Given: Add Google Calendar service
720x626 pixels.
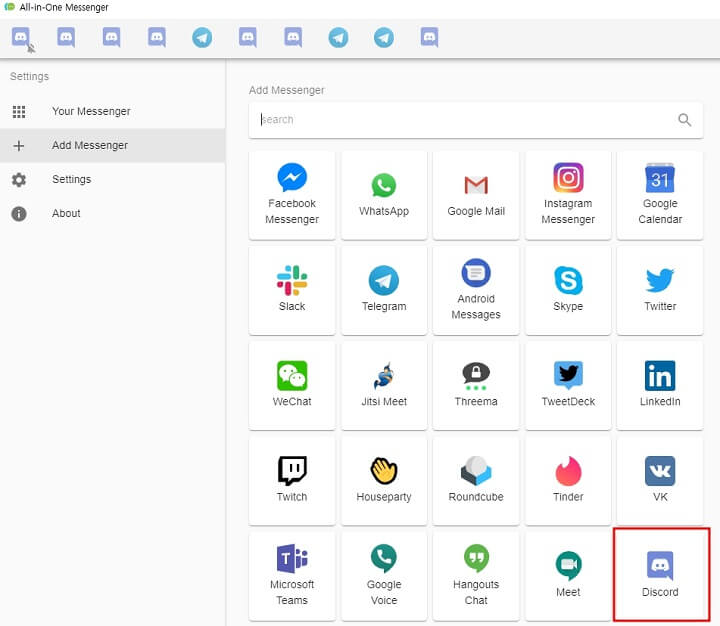Looking at the screenshot, I should 660,195.
